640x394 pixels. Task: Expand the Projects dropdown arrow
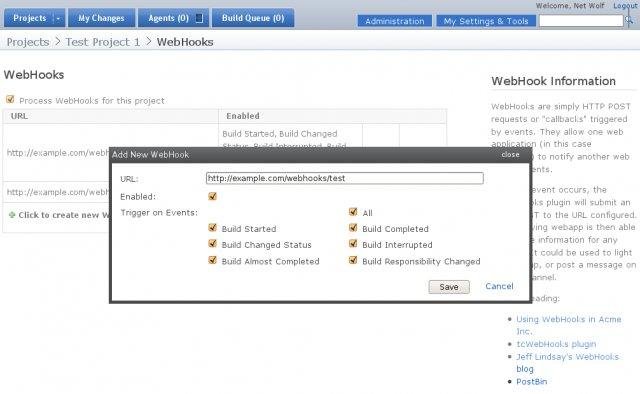[x=59, y=18]
